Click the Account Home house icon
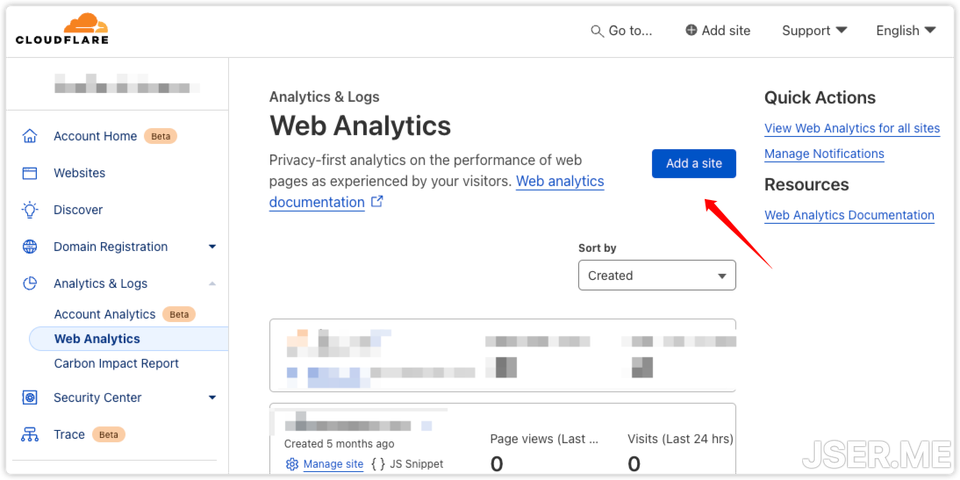The height and width of the screenshot is (480, 960). coord(30,136)
